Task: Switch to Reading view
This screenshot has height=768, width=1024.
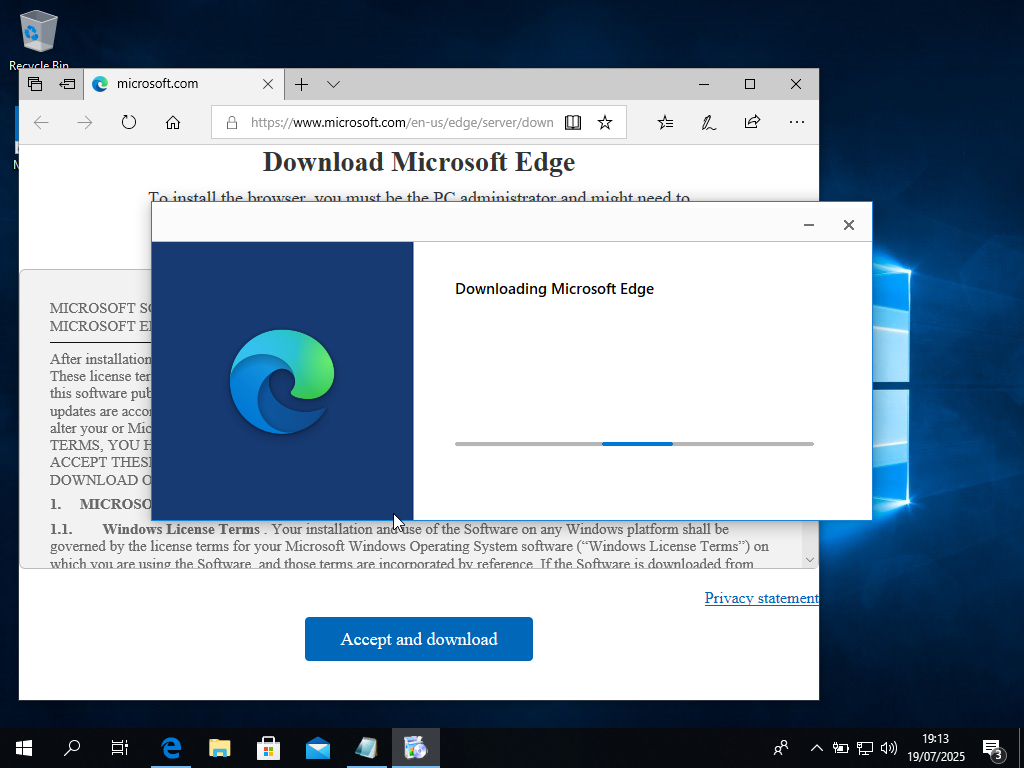Action: [x=572, y=122]
